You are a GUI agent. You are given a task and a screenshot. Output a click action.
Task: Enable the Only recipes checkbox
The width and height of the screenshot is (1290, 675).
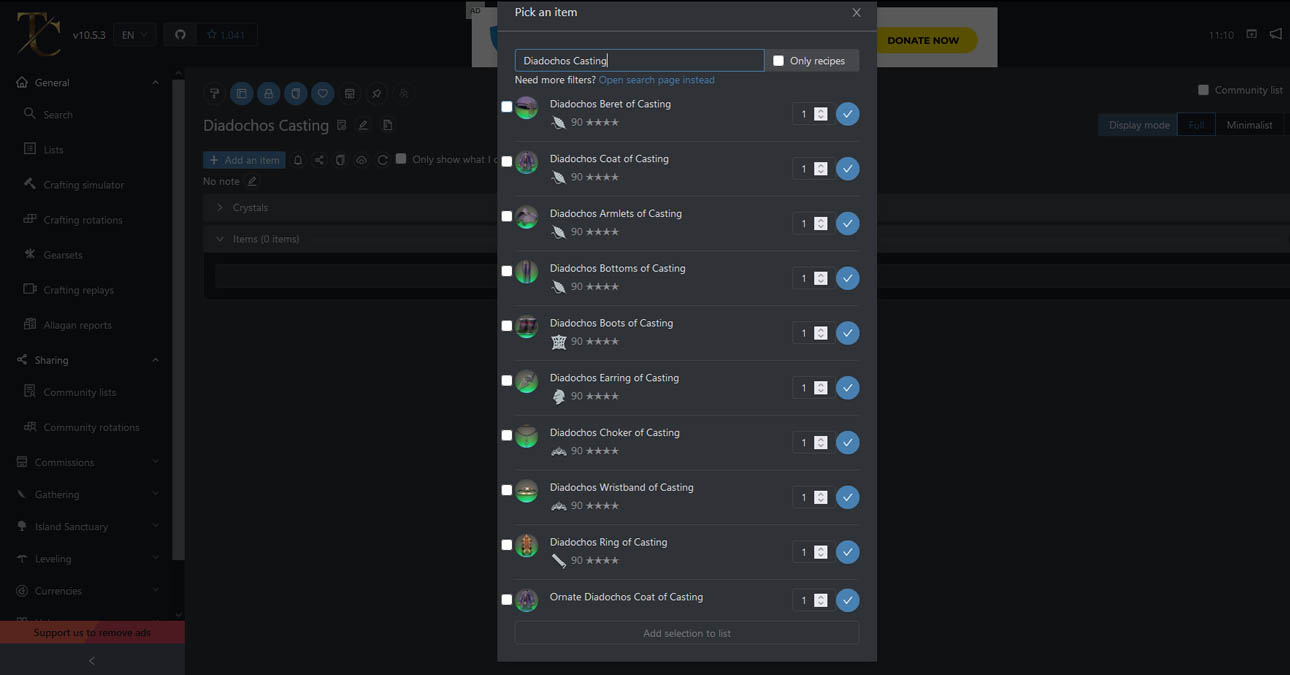click(778, 60)
